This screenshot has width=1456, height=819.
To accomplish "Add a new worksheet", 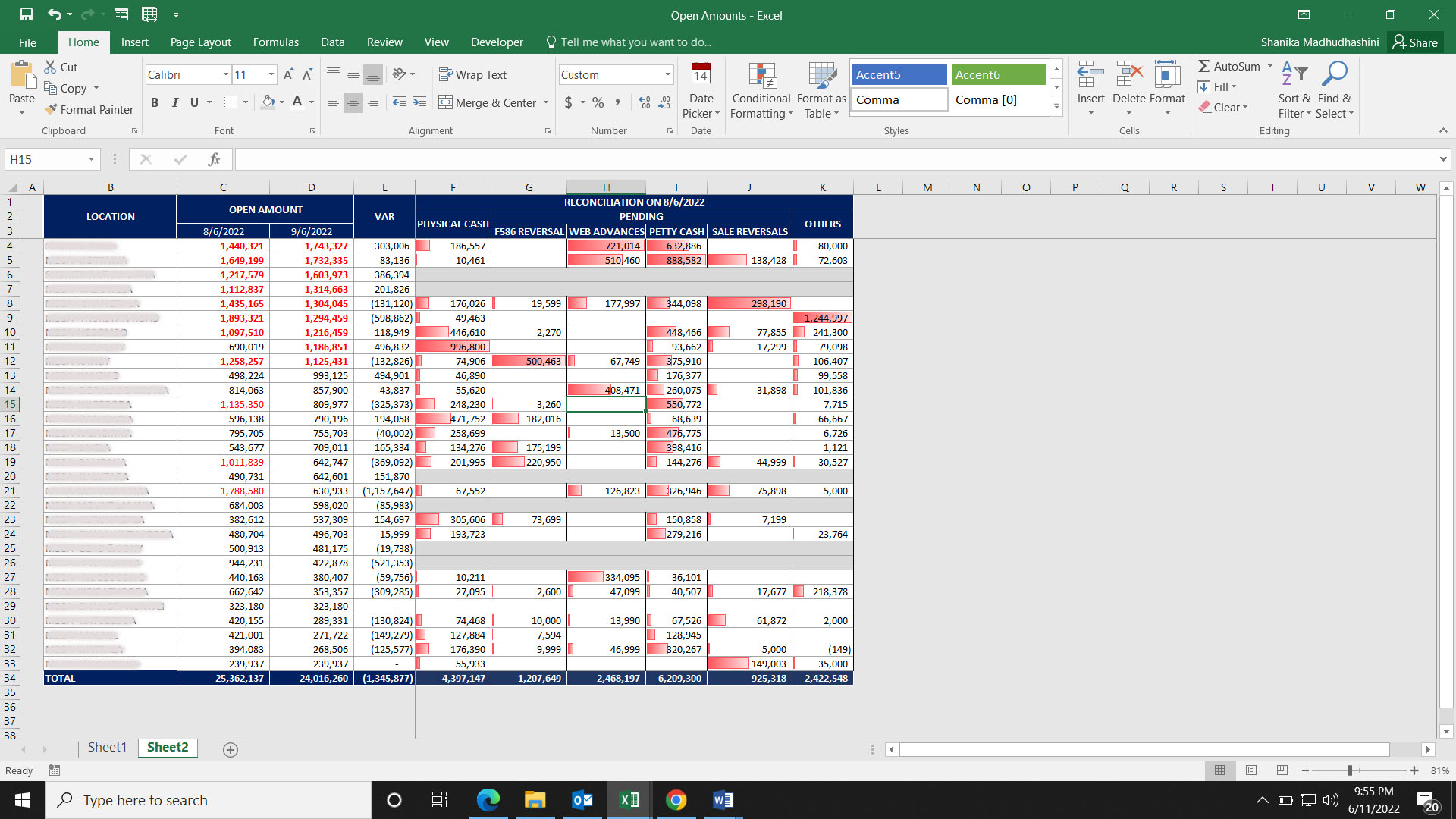I will (229, 749).
